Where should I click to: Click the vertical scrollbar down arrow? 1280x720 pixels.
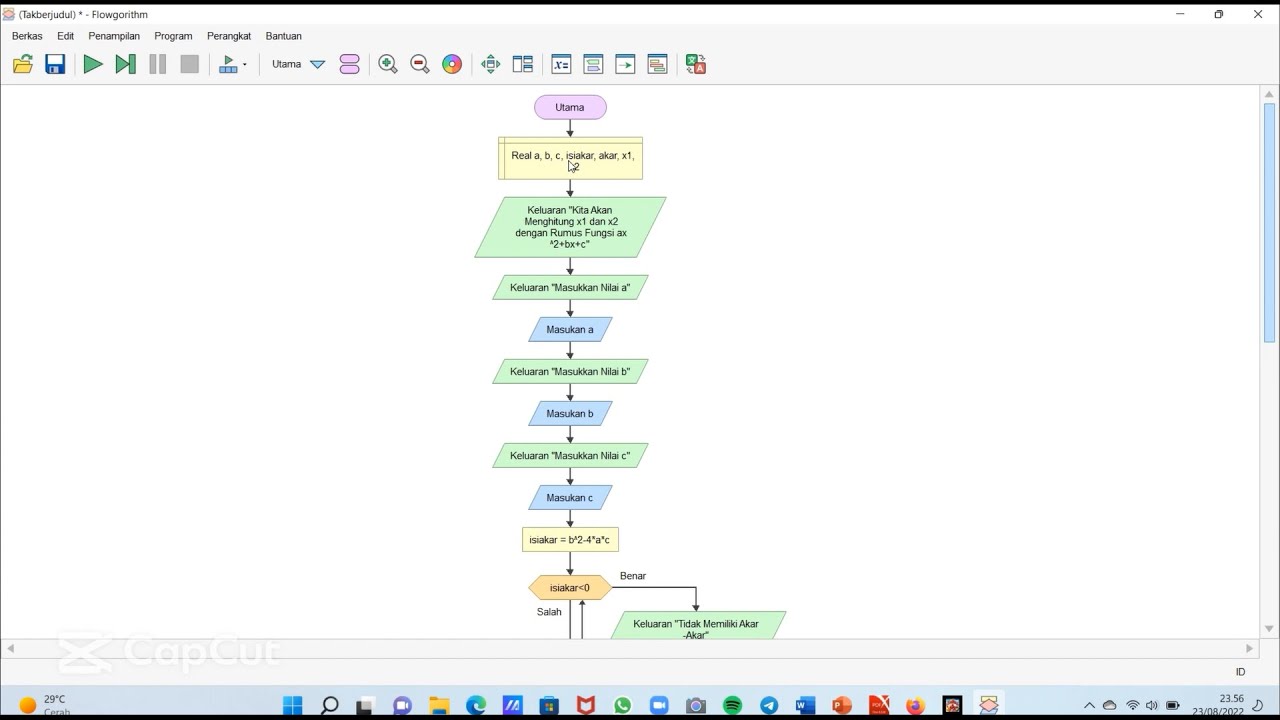(x=1270, y=629)
